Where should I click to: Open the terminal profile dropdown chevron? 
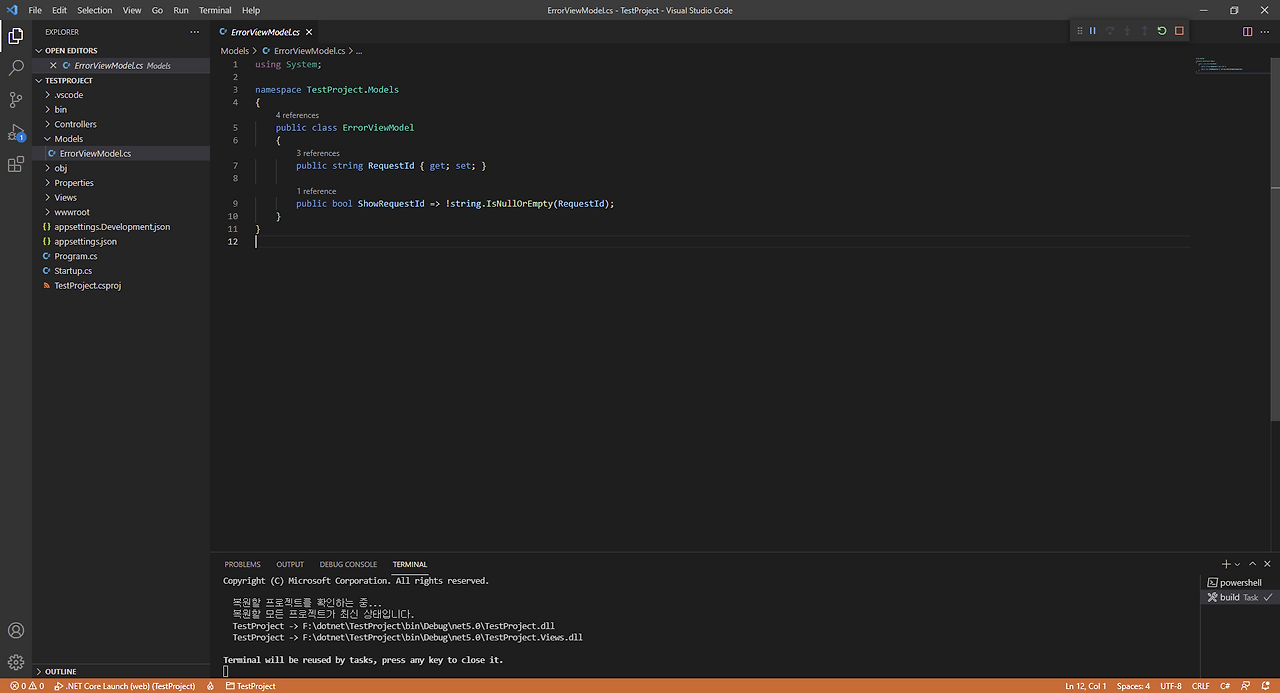coord(1238,563)
